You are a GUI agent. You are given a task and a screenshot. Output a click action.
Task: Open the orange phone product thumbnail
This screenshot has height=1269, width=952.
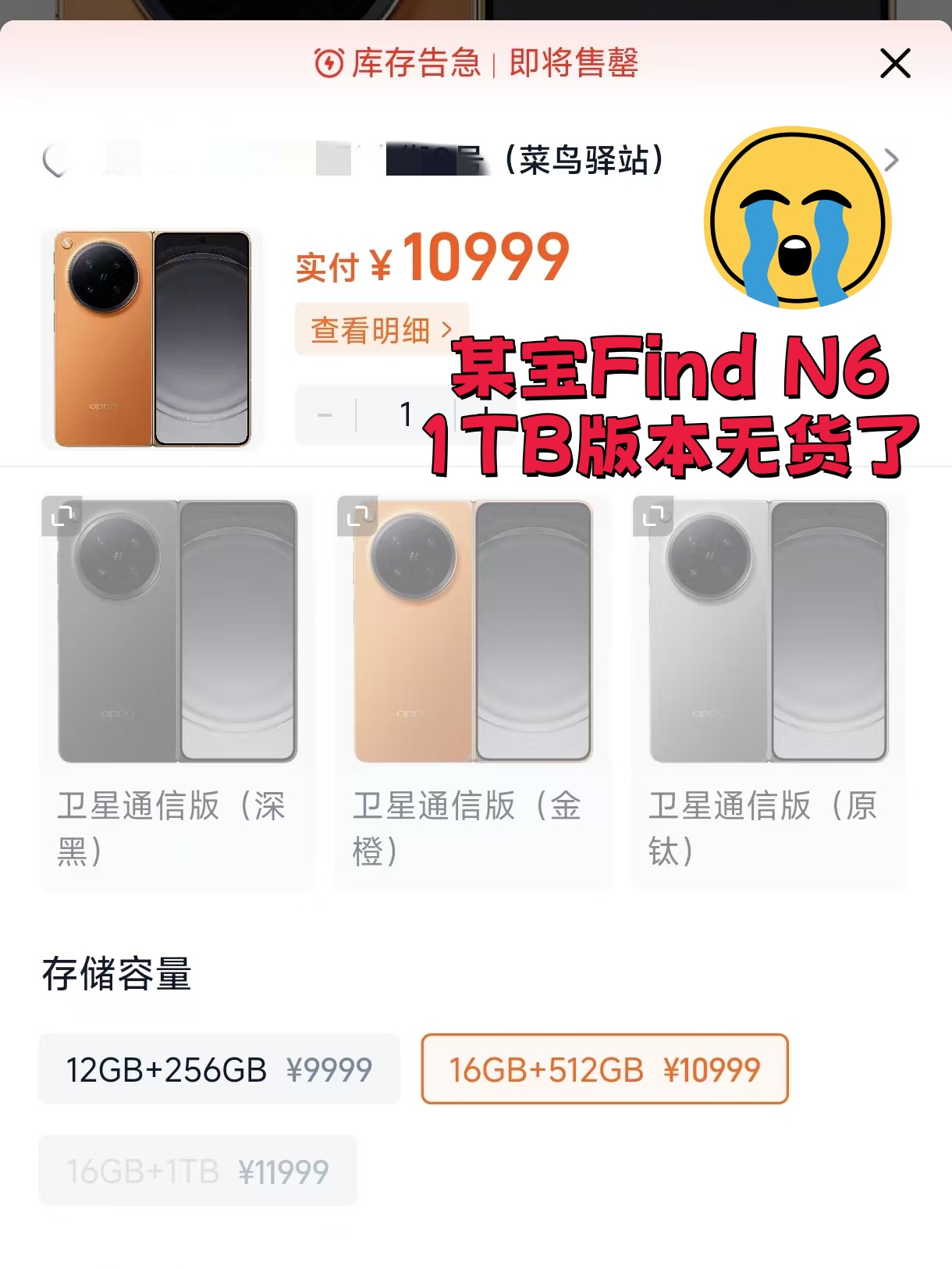(x=152, y=339)
